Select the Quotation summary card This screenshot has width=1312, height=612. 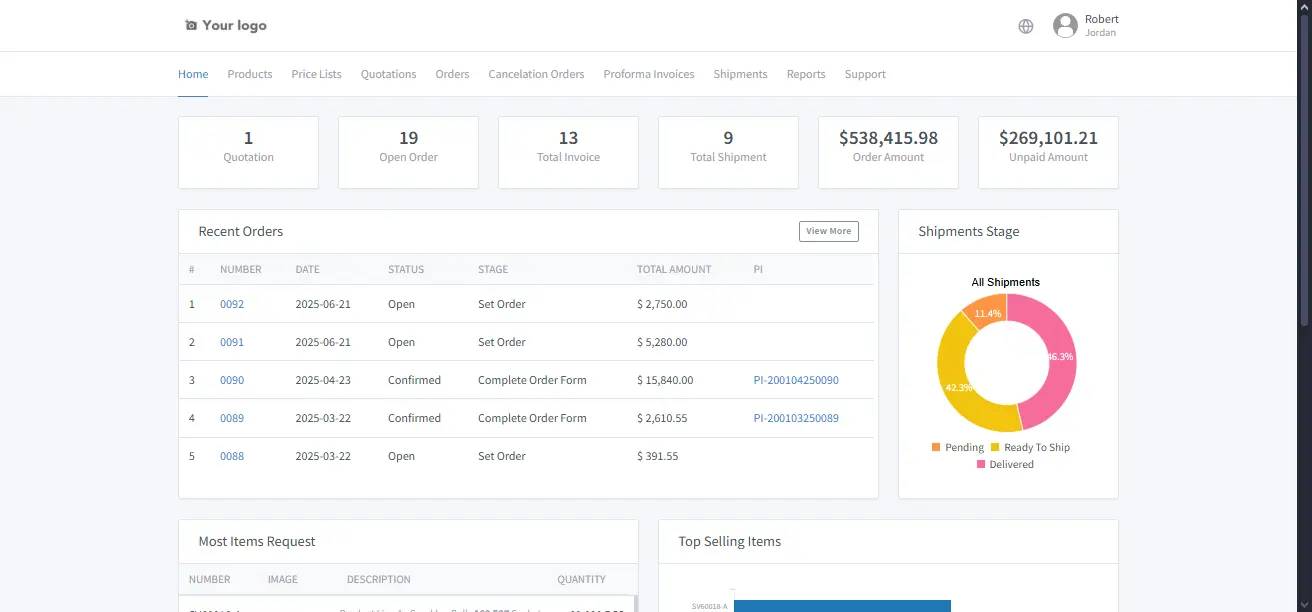pyautogui.click(x=248, y=152)
